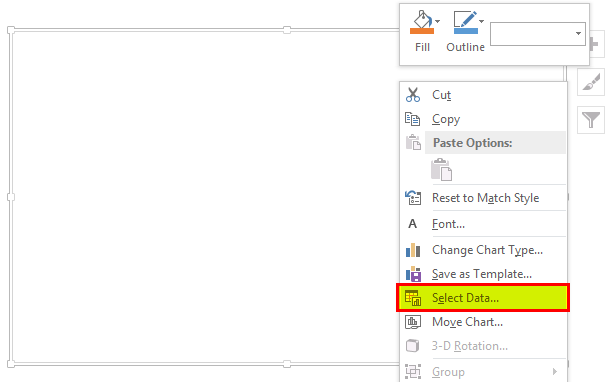Click the 3-D Rotation cube icon
The image size is (613, 382).
point(412,346)
